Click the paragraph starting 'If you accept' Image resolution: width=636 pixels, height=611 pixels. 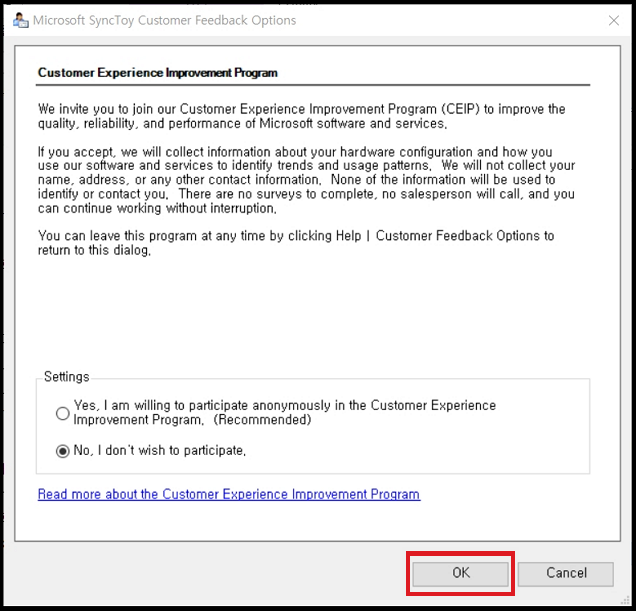(306, 180)
